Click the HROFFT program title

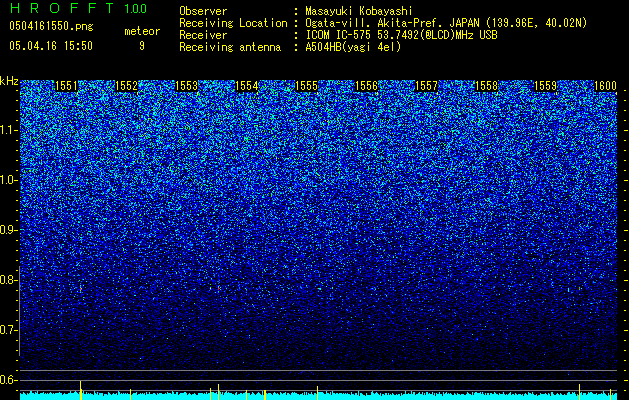pos(62,8)
